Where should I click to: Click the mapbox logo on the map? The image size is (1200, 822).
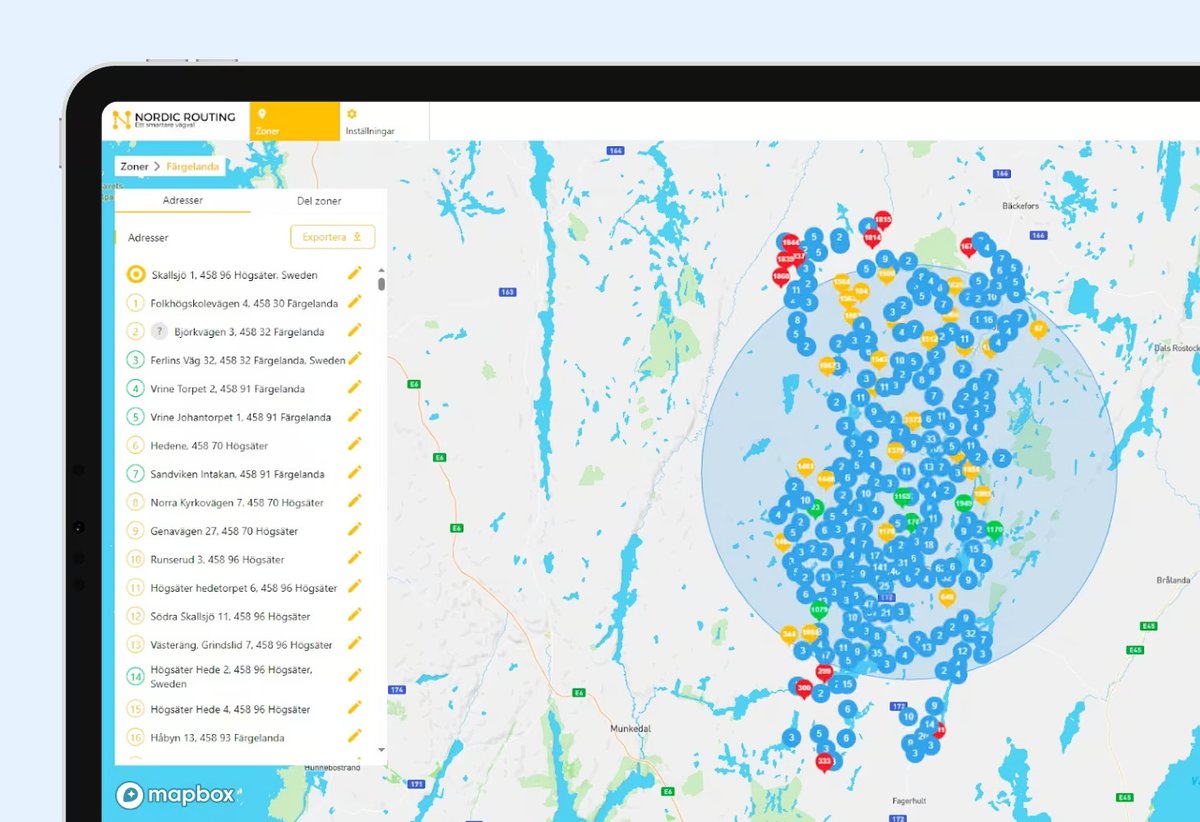175,795
